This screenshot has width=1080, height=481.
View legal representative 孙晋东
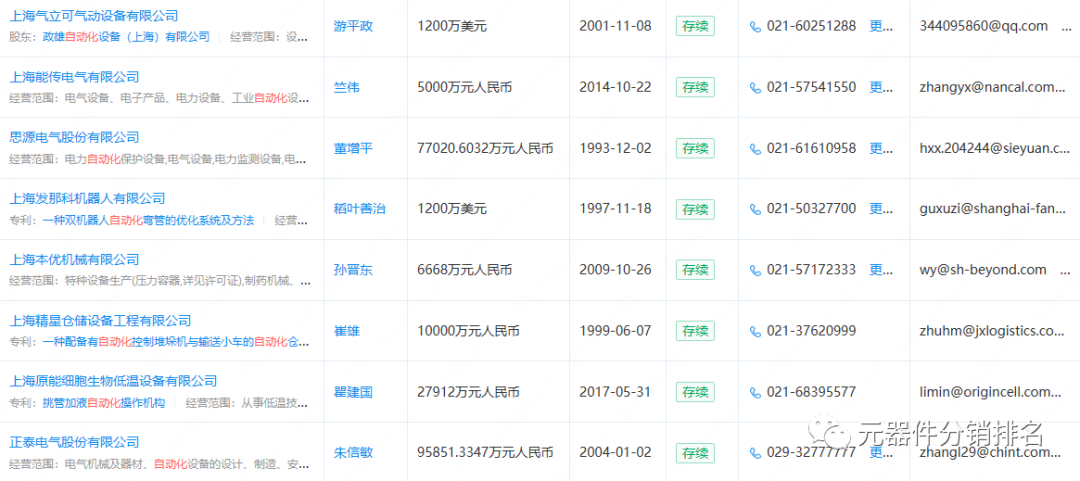(x=353, y=270)
